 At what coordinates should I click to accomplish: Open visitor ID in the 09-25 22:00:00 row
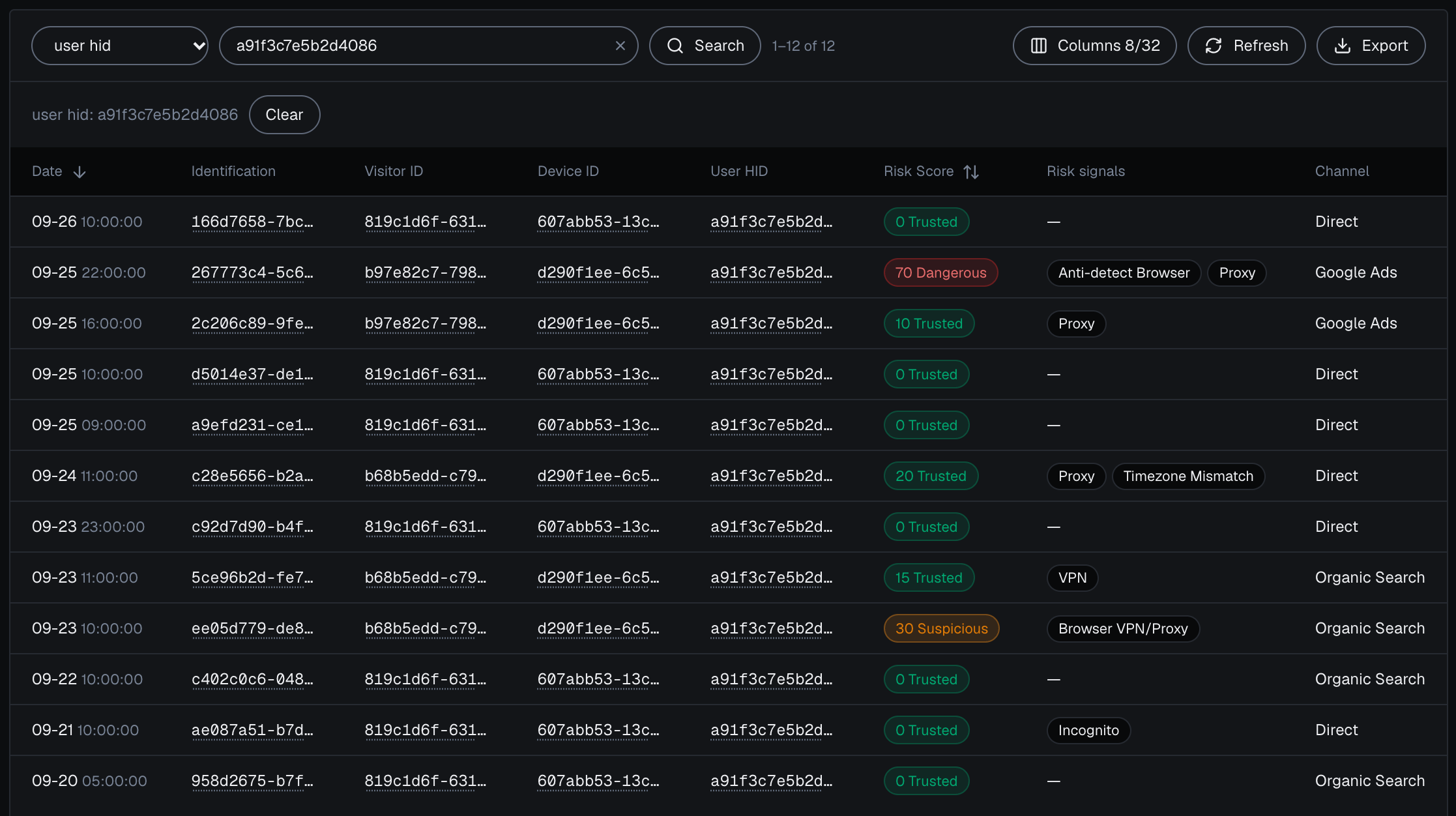click(x=426, y=272)
